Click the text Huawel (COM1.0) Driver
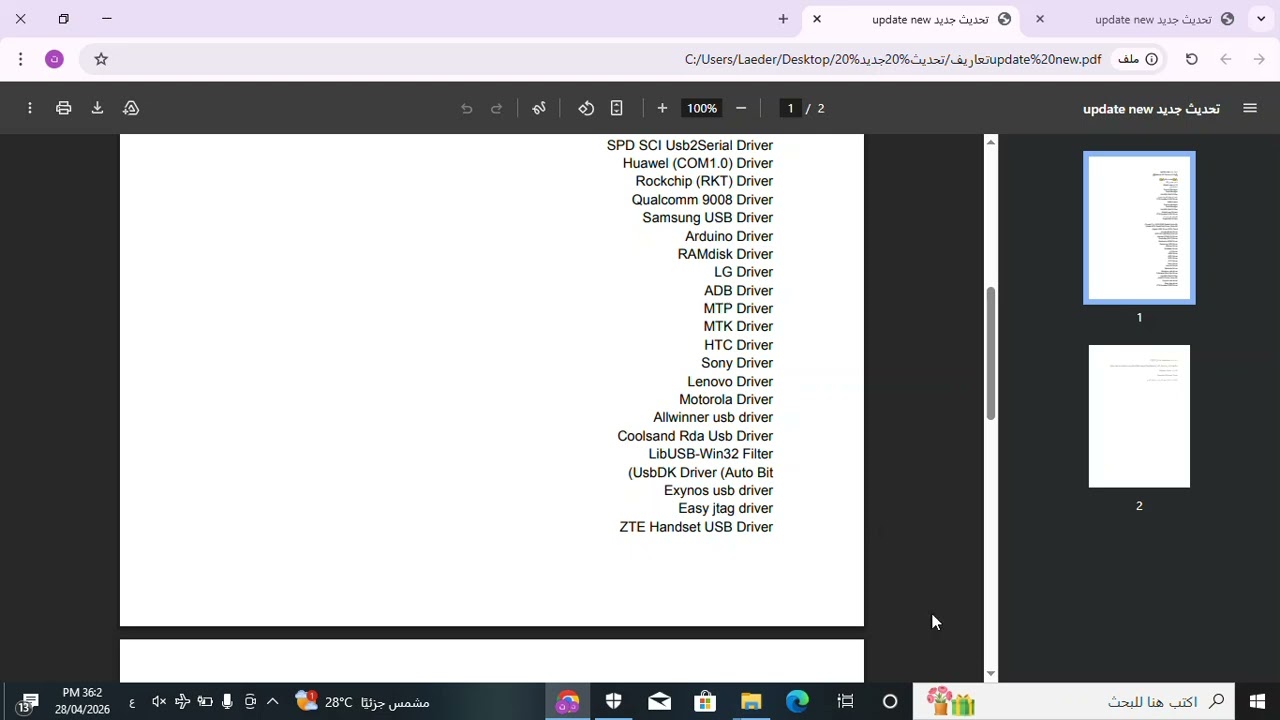The height and width of the screenshot is (720, 1280). coord(698,164)
